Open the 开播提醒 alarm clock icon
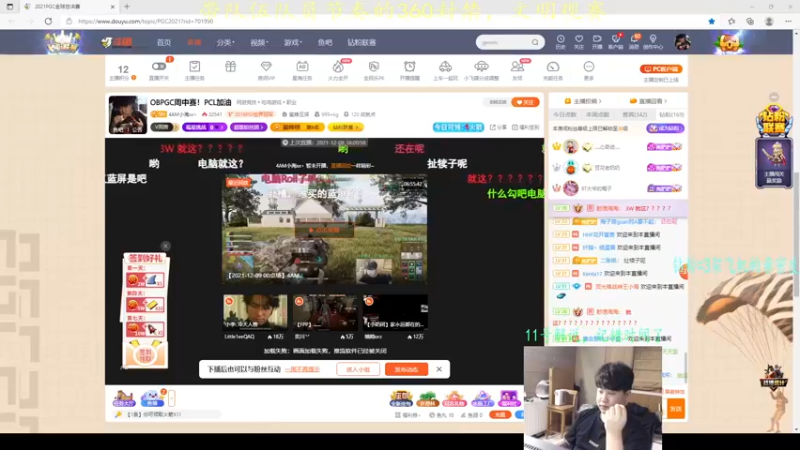 coord(409,66)
